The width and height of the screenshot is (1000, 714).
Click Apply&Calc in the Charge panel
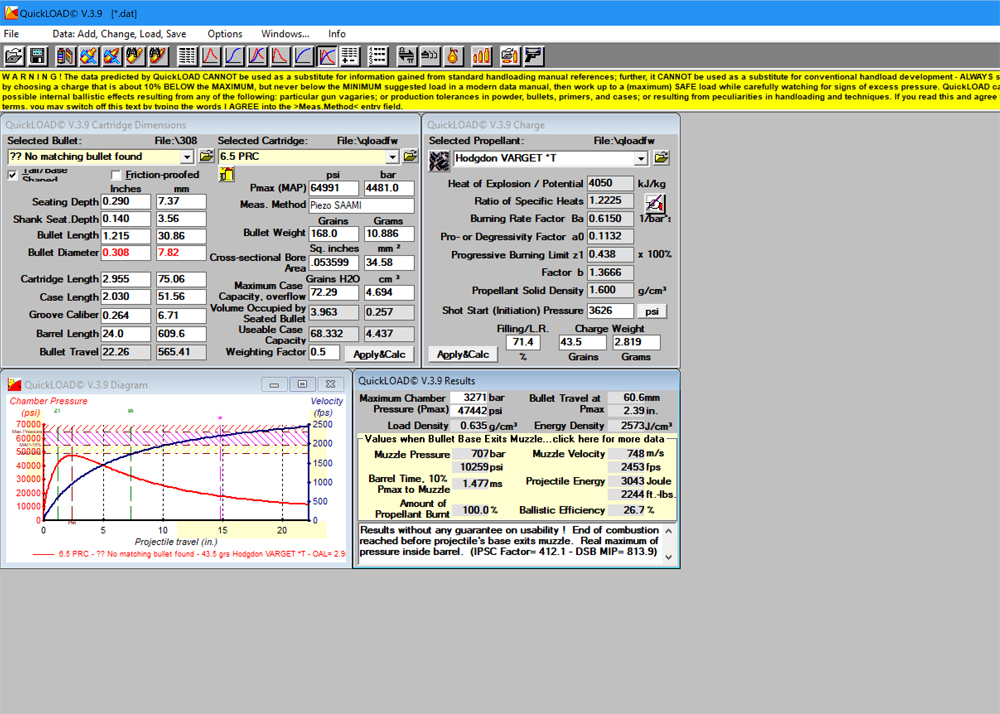tap(463, 354)
